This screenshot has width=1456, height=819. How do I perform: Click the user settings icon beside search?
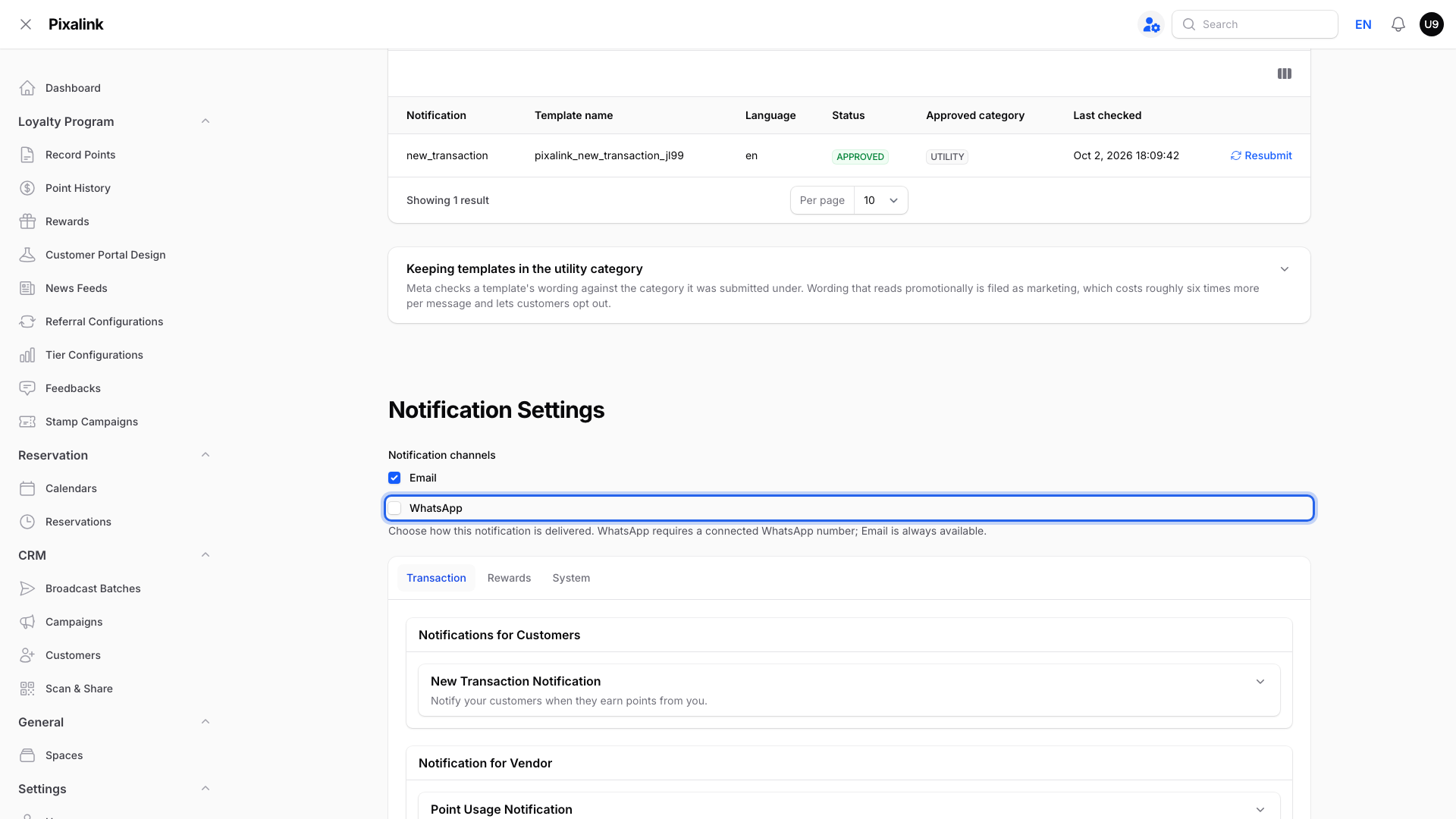pyautogui.click(x=1151, y=24)
